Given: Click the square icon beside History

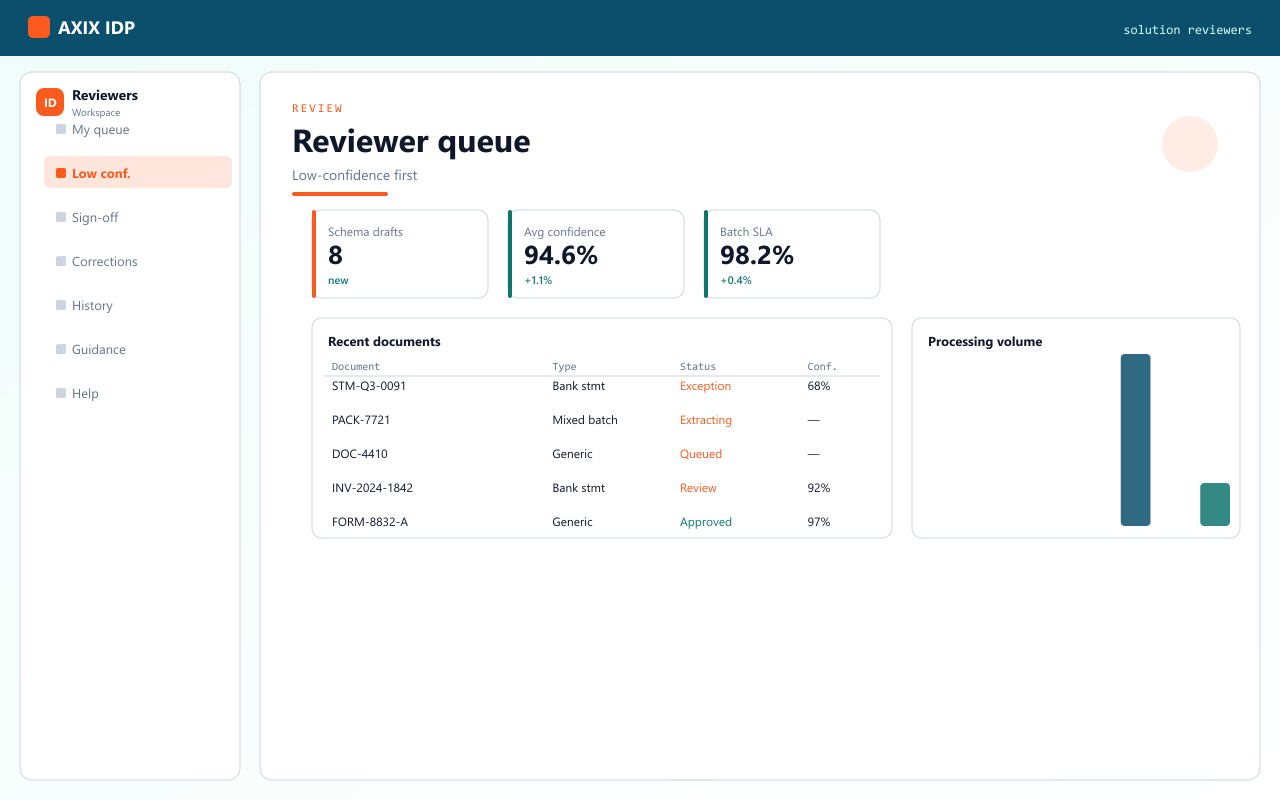Looking at the screenshot, I should (61, 305).
